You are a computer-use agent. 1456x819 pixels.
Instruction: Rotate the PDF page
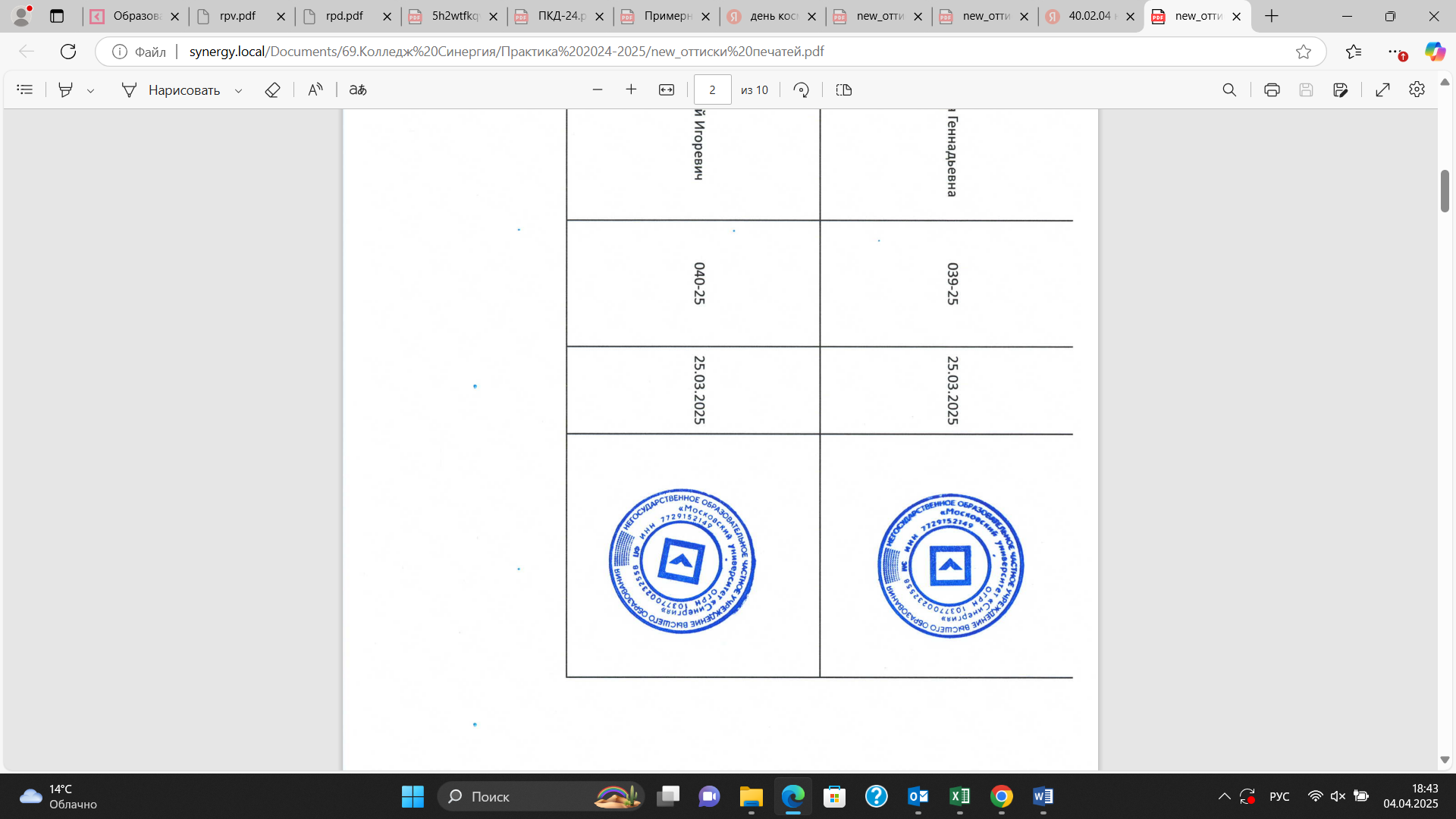coord(801,89)
